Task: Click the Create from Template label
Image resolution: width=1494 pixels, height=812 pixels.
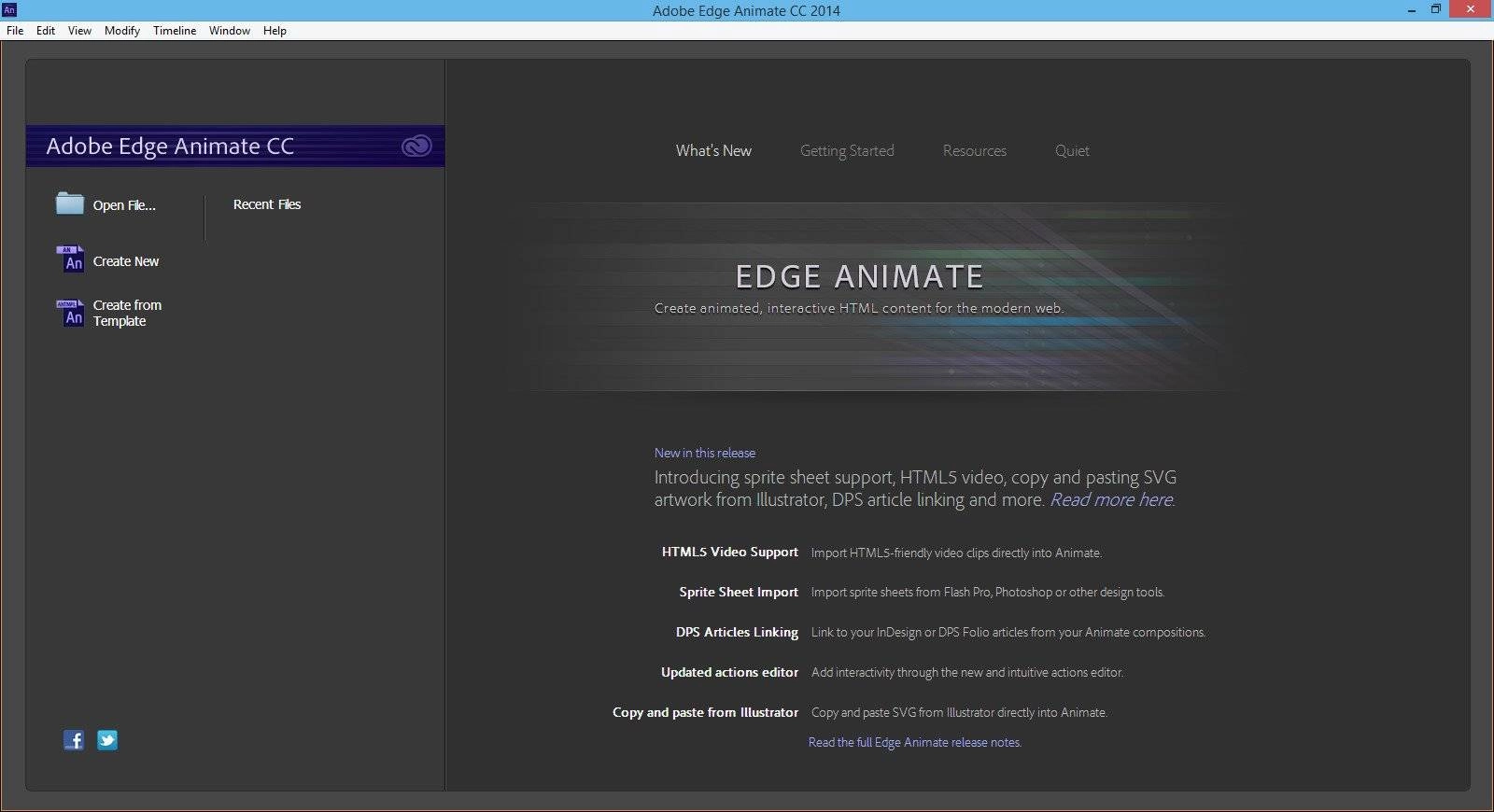Action: [x=127, y=313]
